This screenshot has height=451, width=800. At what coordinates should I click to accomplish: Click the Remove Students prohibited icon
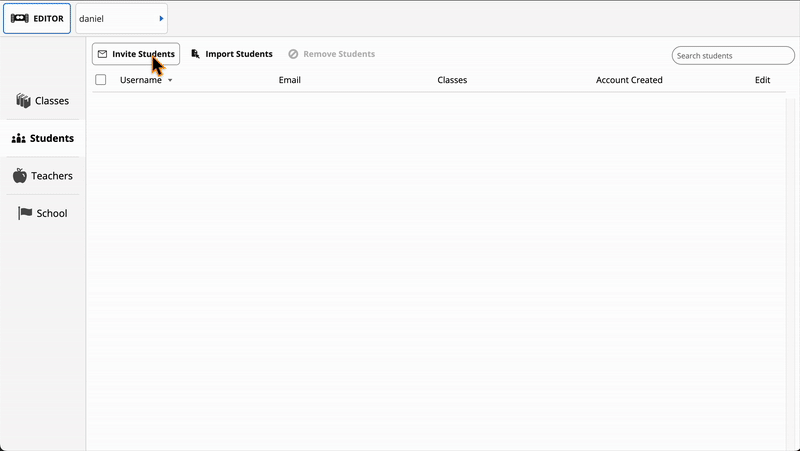pyautogui.click(x=293, y=54)
